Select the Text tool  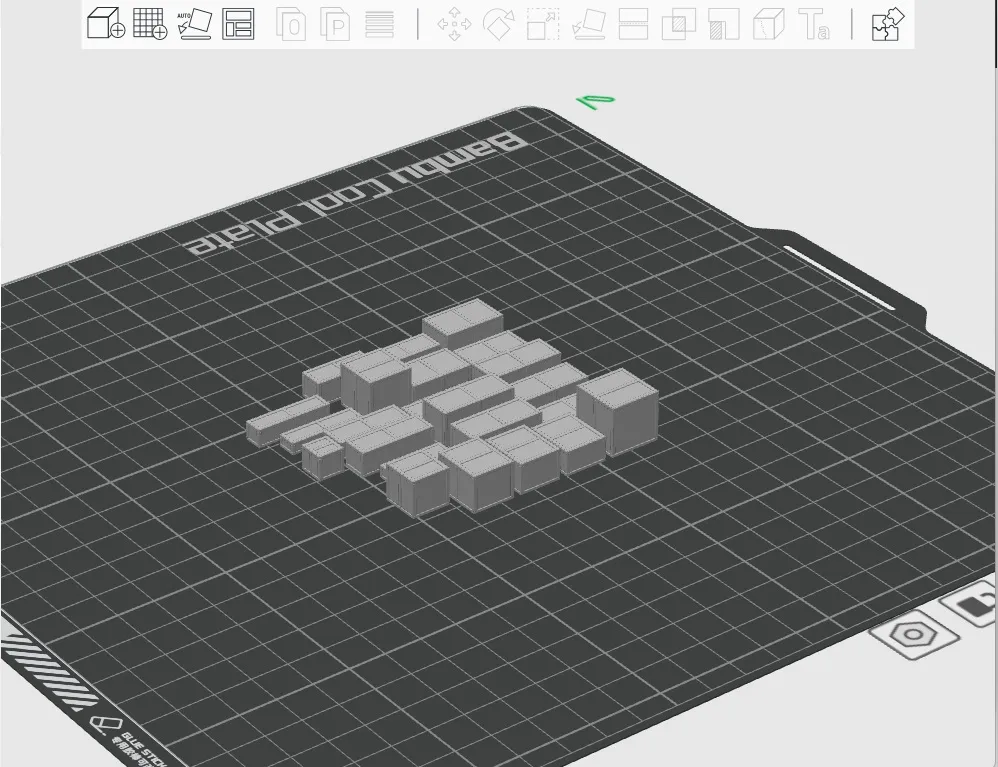click(815, 26)
